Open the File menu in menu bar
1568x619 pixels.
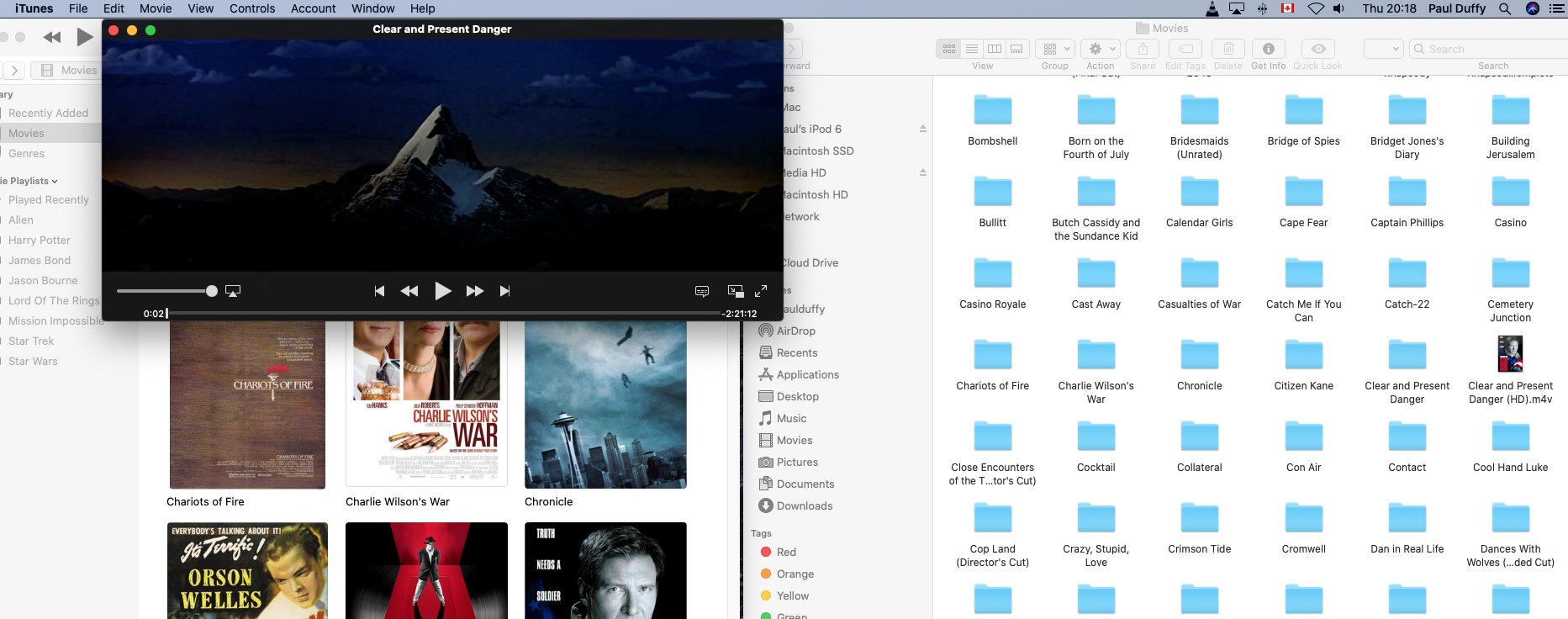click(x=78, y=8)
